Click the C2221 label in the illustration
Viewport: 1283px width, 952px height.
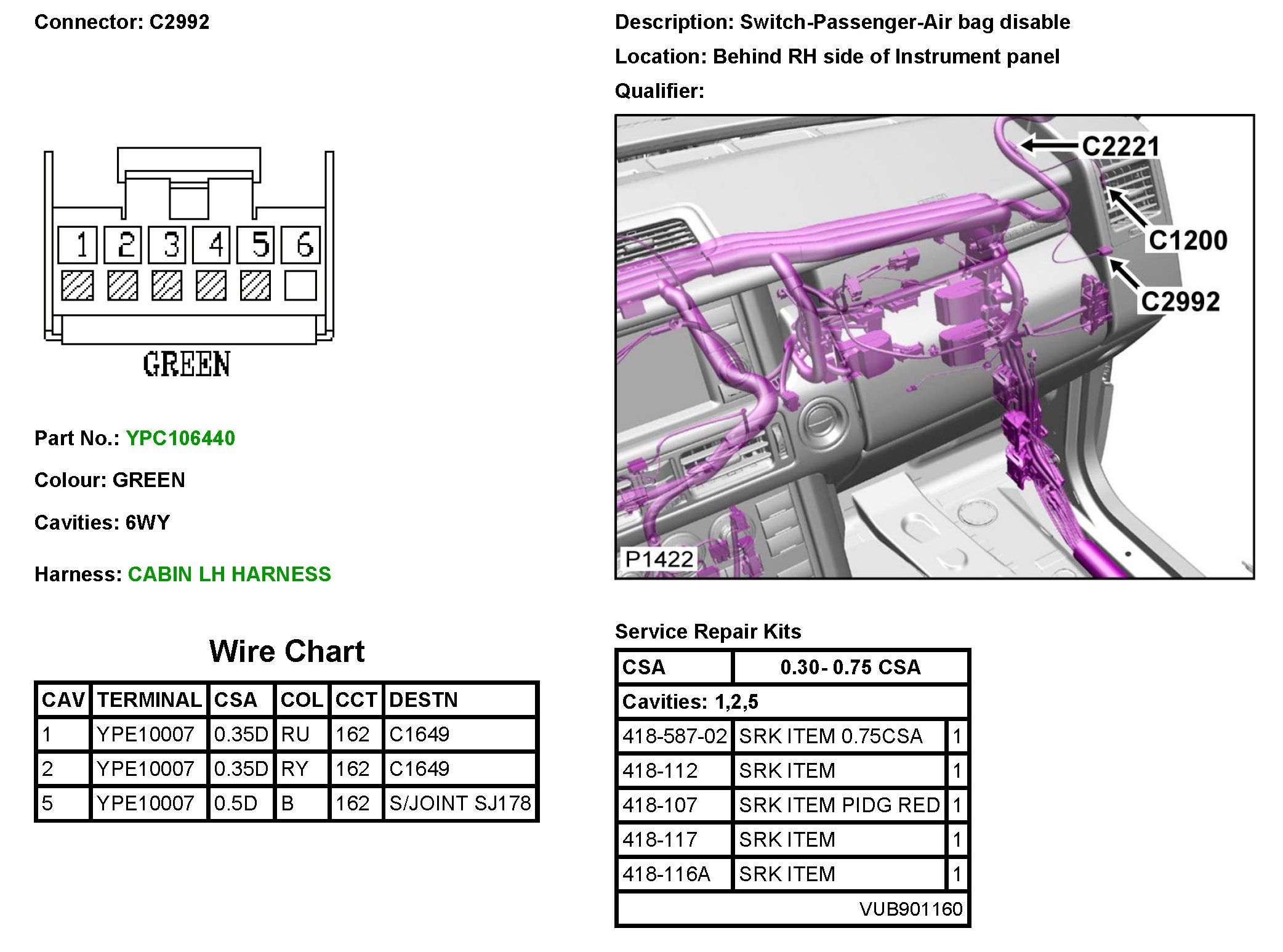1120,147
